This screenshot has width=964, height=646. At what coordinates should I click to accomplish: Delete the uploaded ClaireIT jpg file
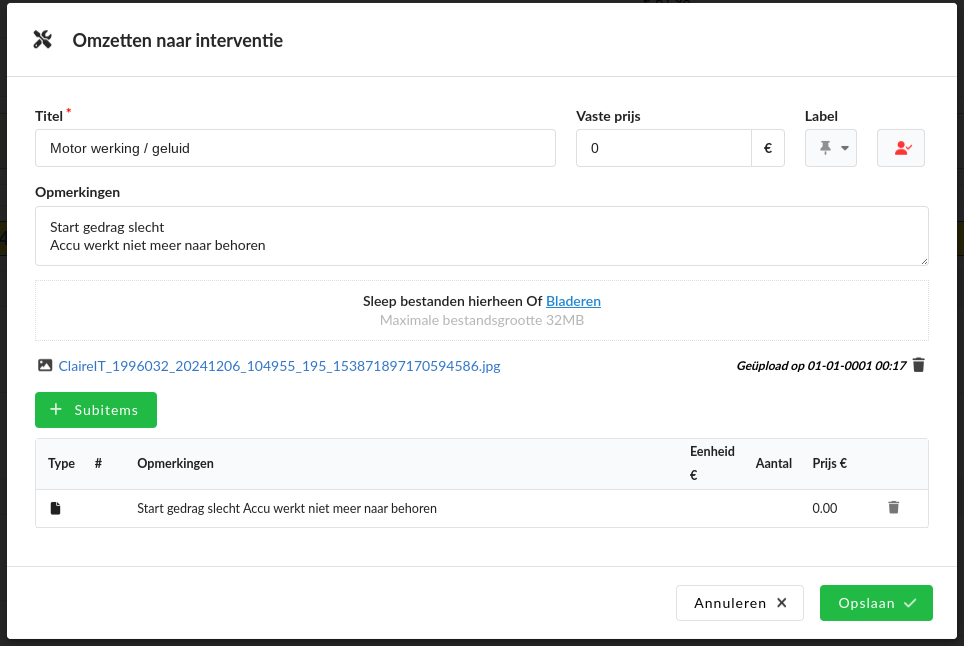(x=919, y=366)
